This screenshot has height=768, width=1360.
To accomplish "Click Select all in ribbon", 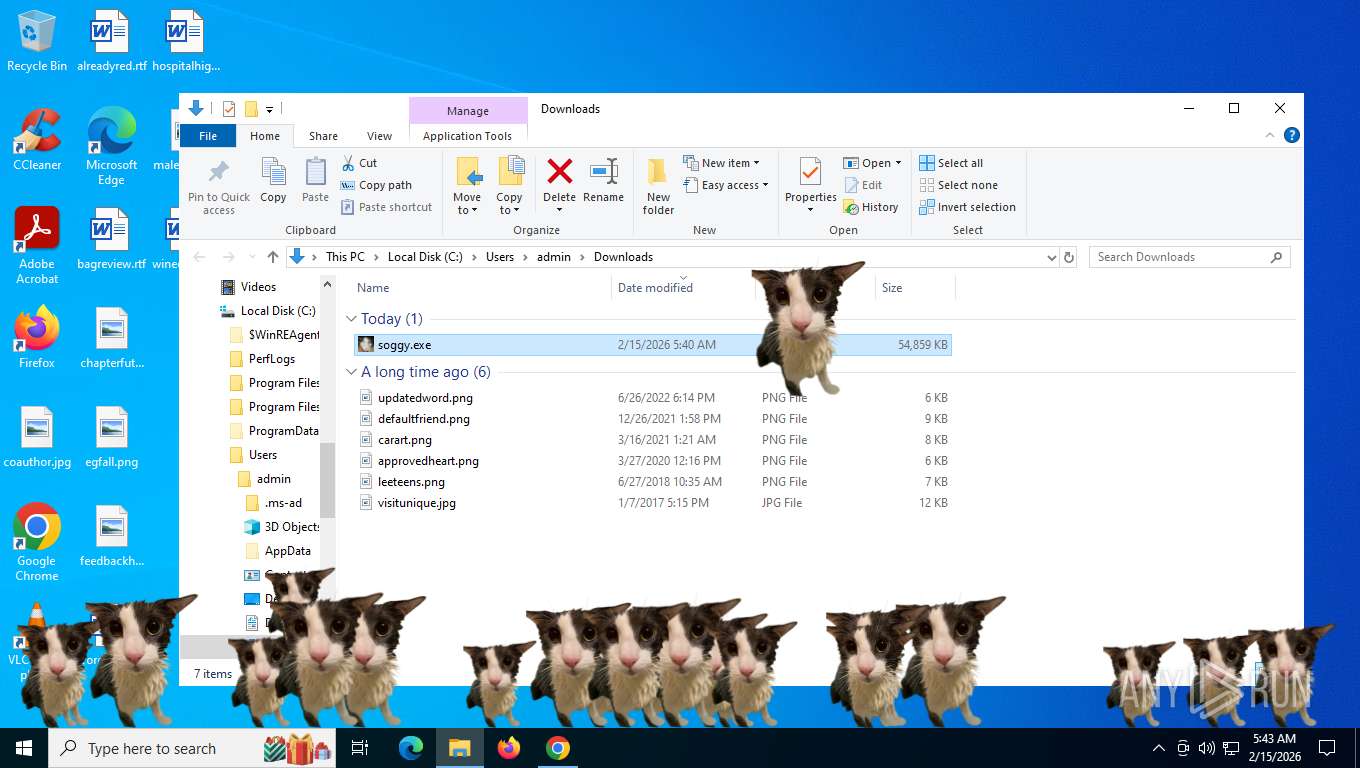I will (951, 163).
